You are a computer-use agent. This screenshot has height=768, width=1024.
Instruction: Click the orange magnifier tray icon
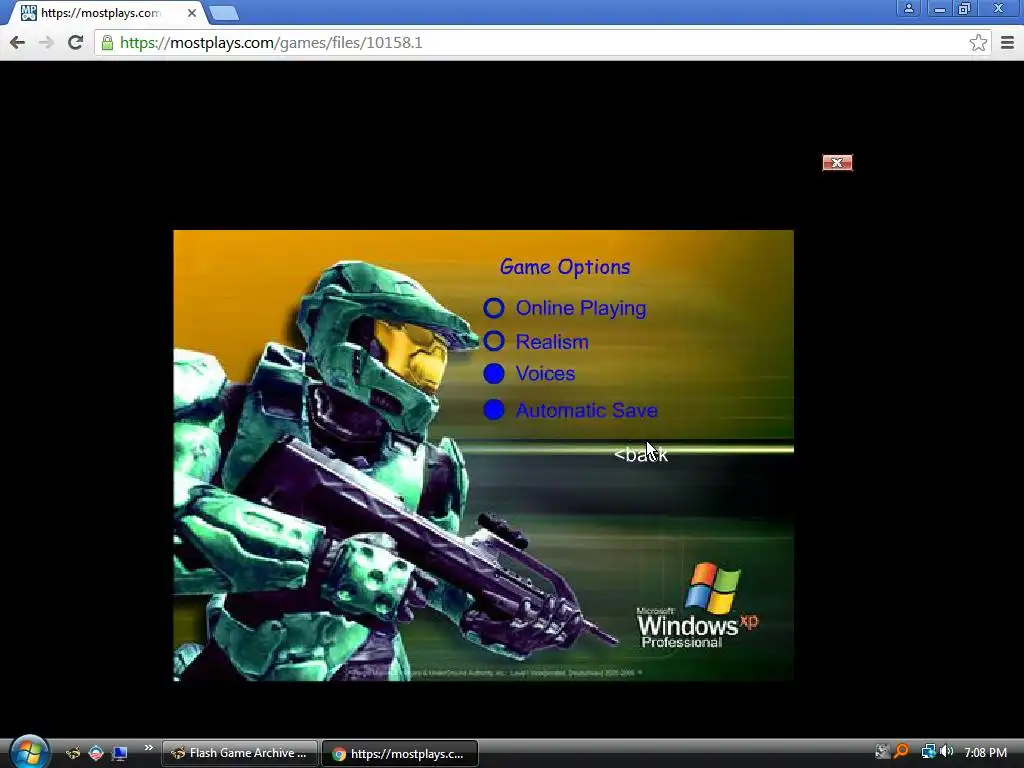click(x=901, y=752)
